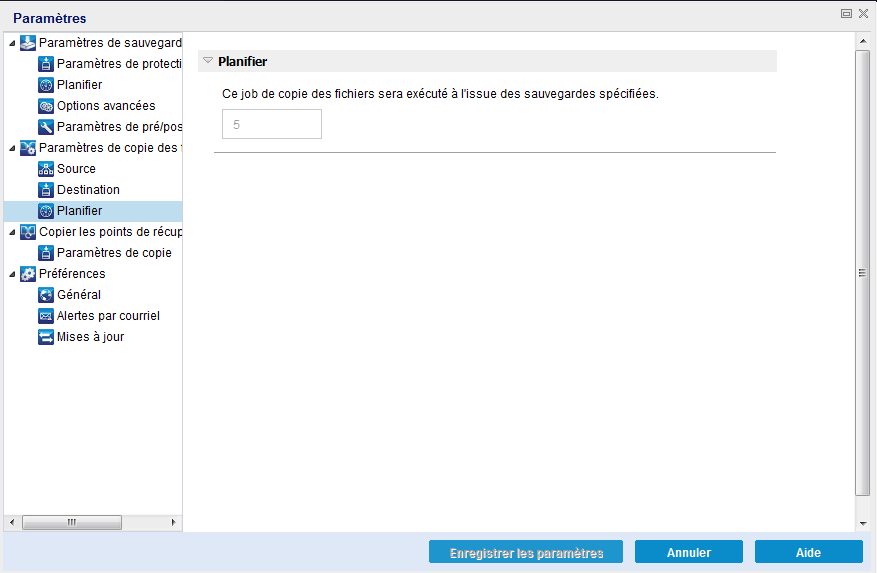
Task: Open Paramètres de copie tree item
Action: click(114, 253)
